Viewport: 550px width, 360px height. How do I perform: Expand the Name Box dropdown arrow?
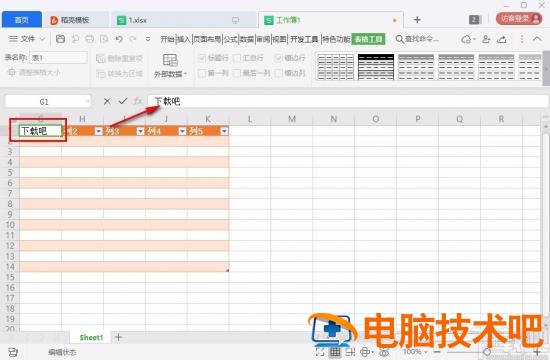click(x=88, y=101)
